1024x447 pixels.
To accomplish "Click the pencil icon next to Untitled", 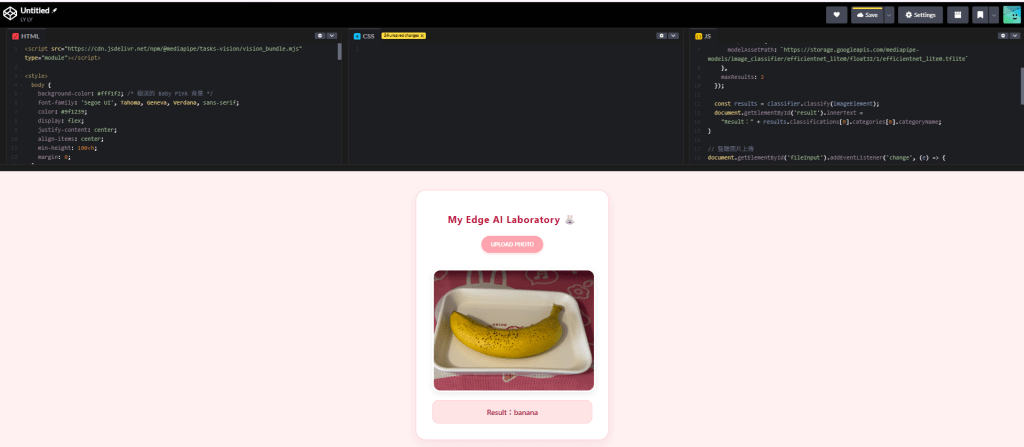I will 55,9.
